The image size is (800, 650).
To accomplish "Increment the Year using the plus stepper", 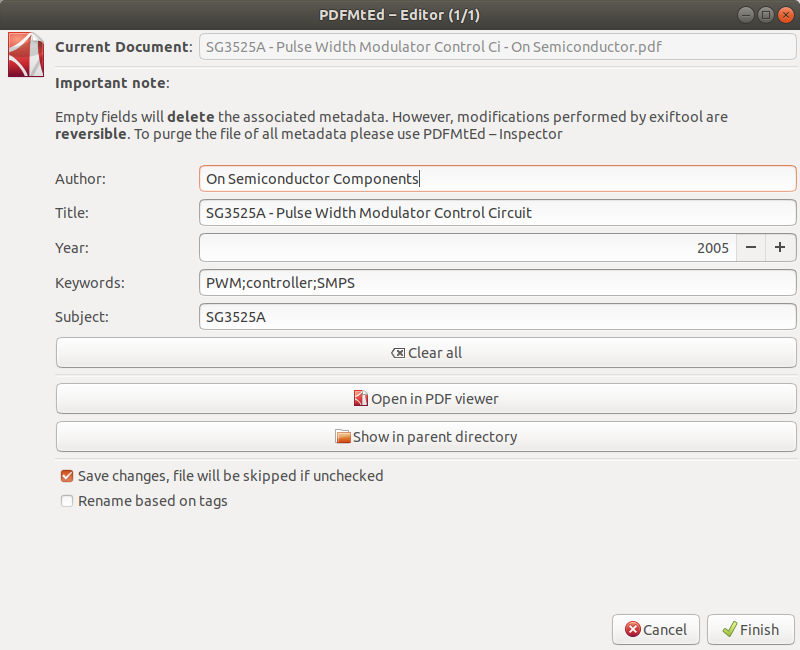I will tap(781, 247).
